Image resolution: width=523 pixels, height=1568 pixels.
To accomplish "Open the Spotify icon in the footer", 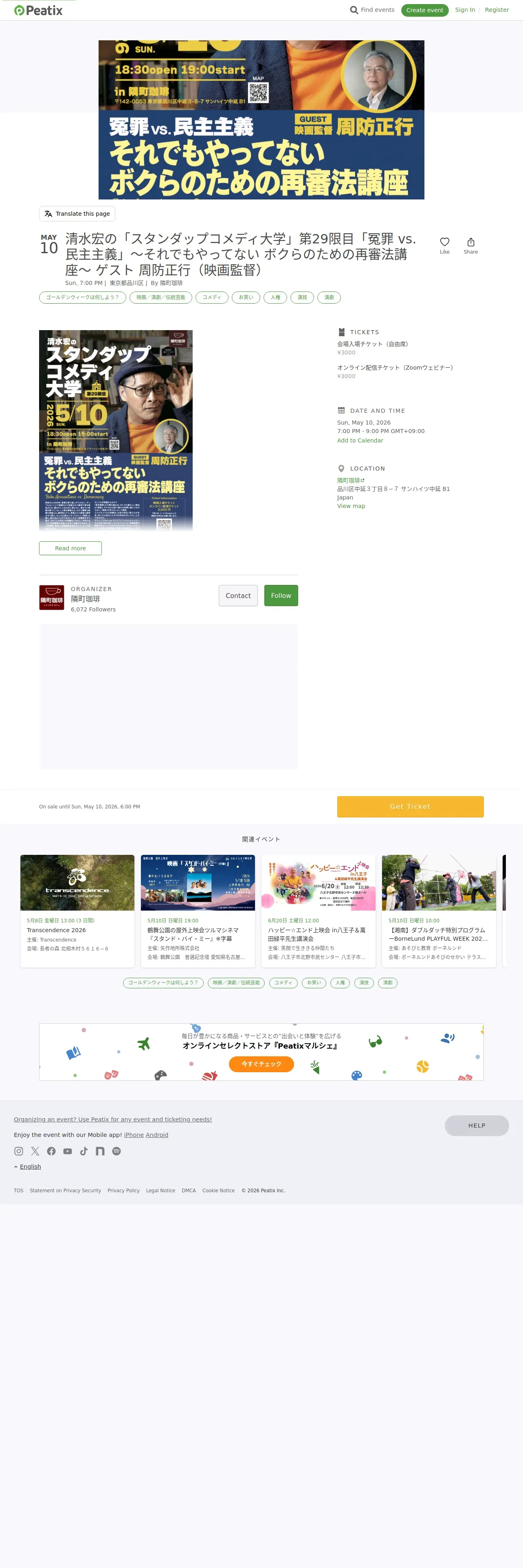I will coord(116,1151).
